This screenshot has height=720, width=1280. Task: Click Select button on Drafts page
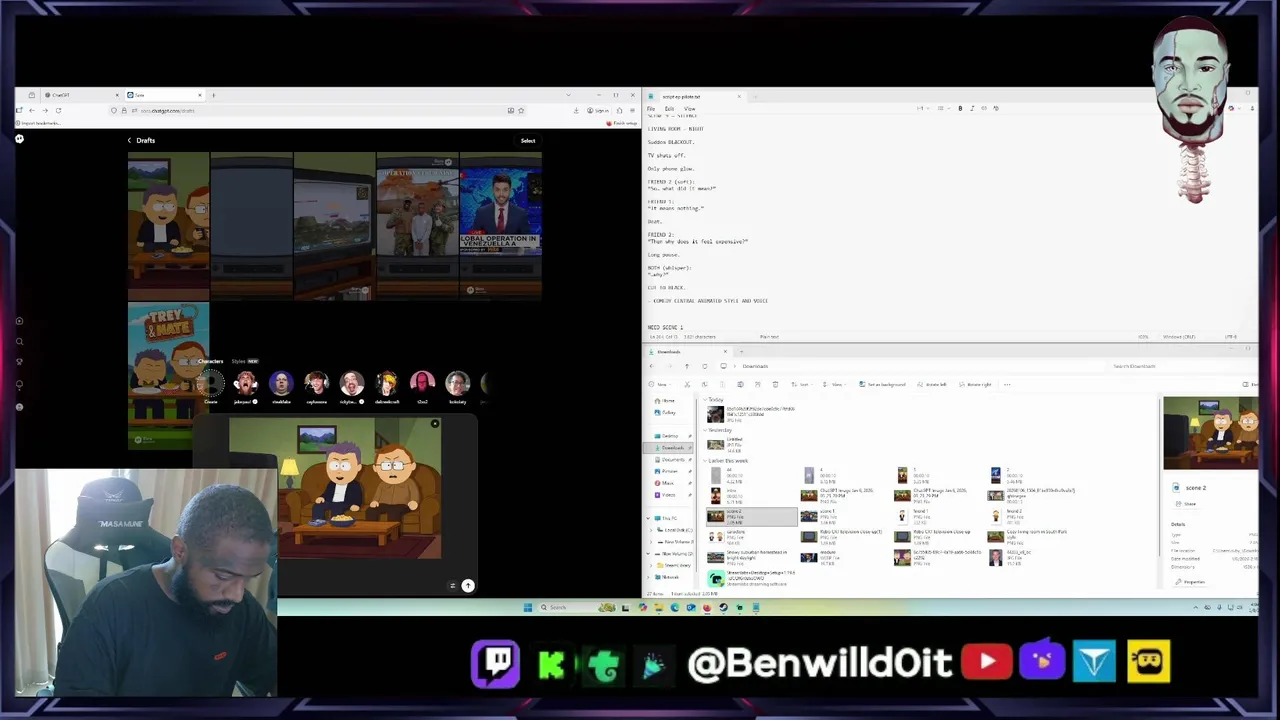click(528, 141)
